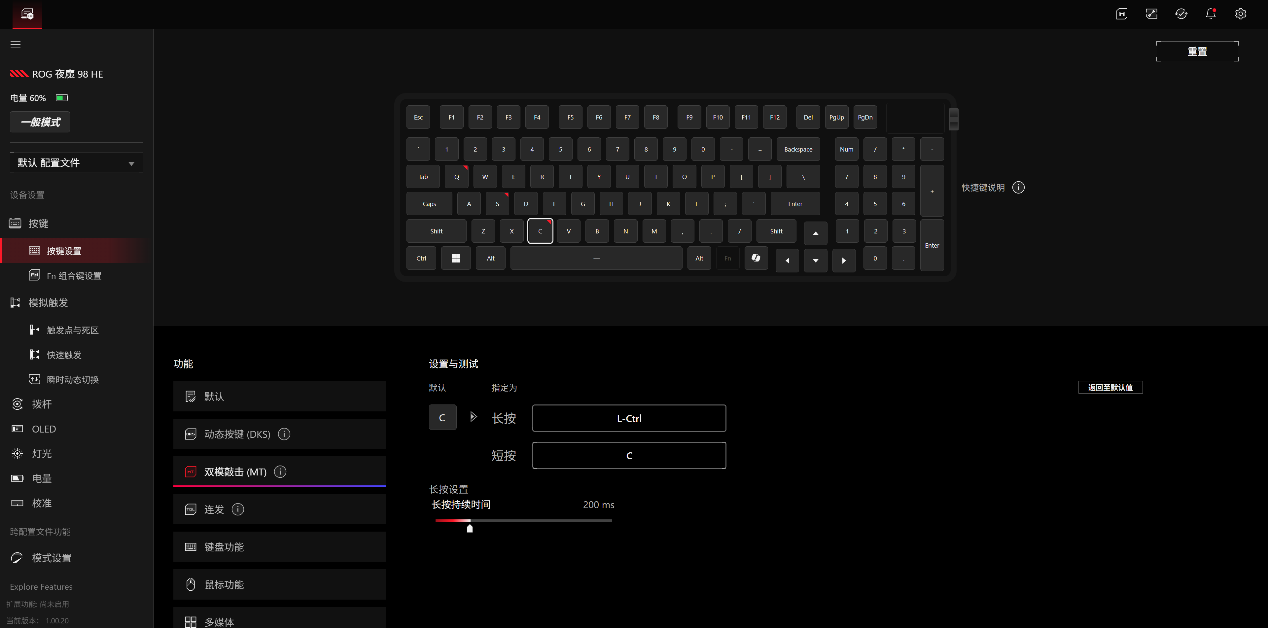This screenshot has height=628, width=1268.
Task: Open the notifications bell icon
Action: 1211,14
